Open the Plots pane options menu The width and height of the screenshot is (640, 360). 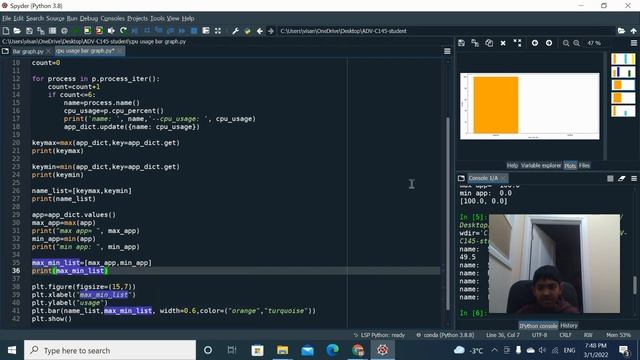[x=633, y=43]
